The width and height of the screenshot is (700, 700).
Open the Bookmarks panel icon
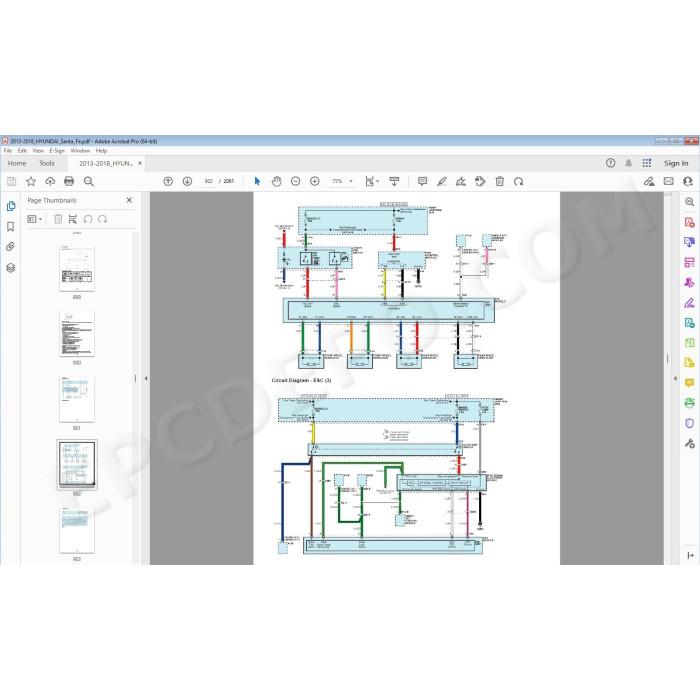coord(11,227)
